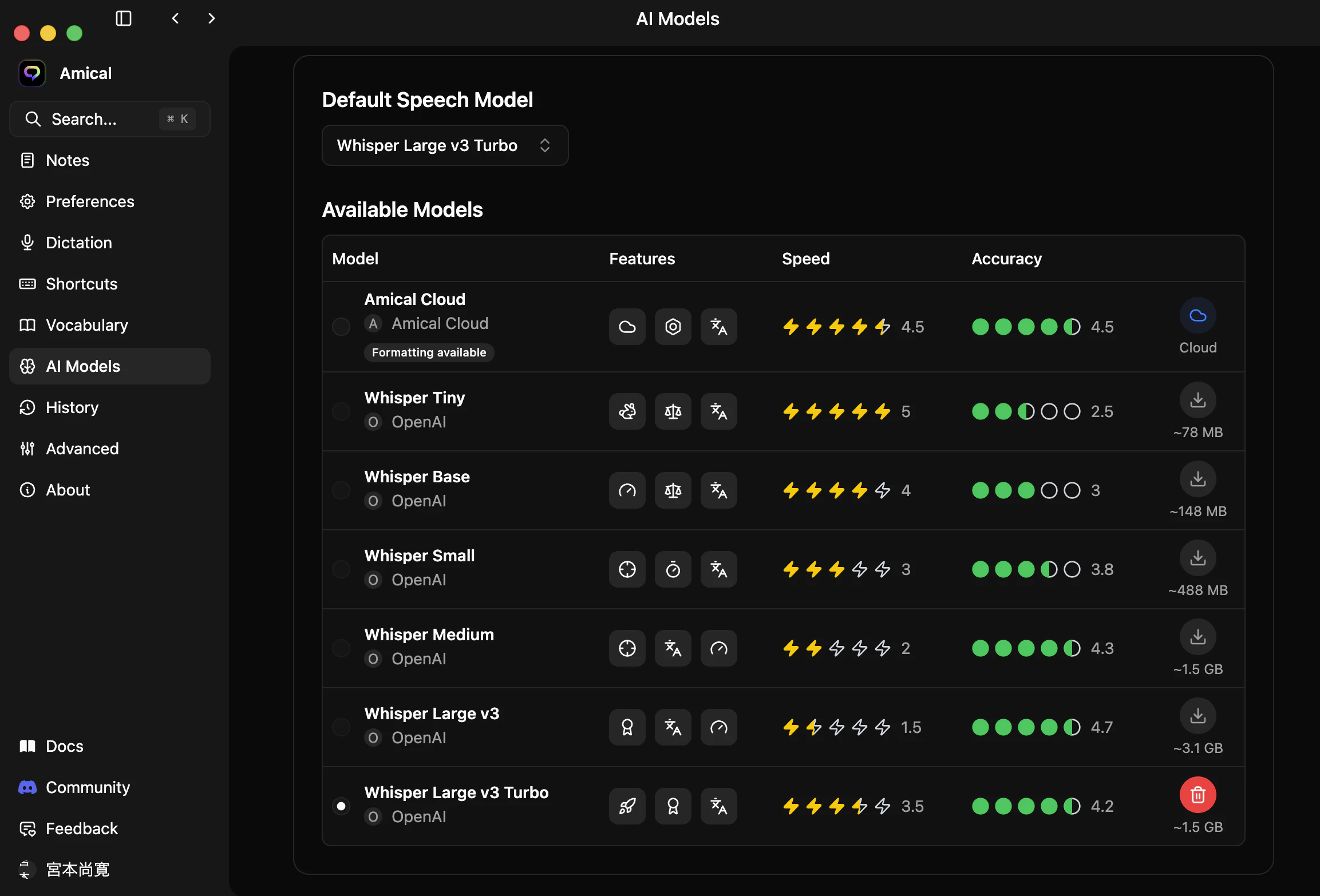Select the Whisper Large v3 radio button
This screenshot has width=1320, height=896.
341,727
